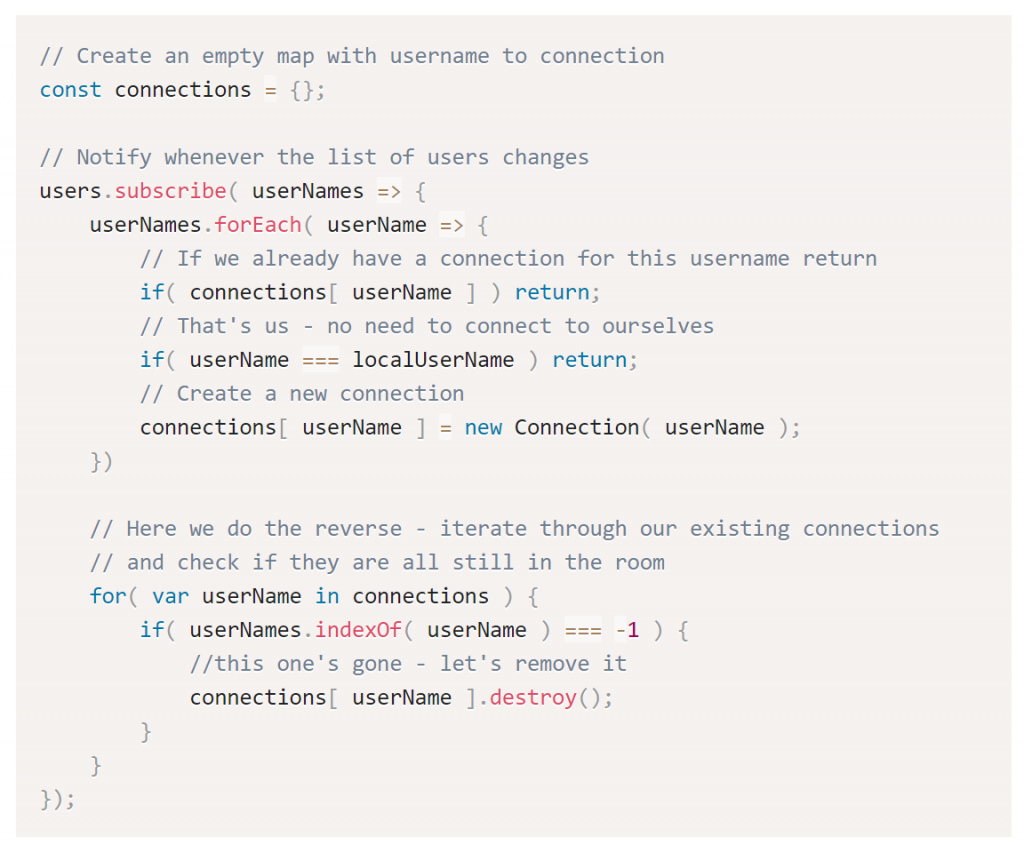Viewport: 1024px width, 853px height.
Task: Click the "Create a new connection" comment
Action: (302, 394)
